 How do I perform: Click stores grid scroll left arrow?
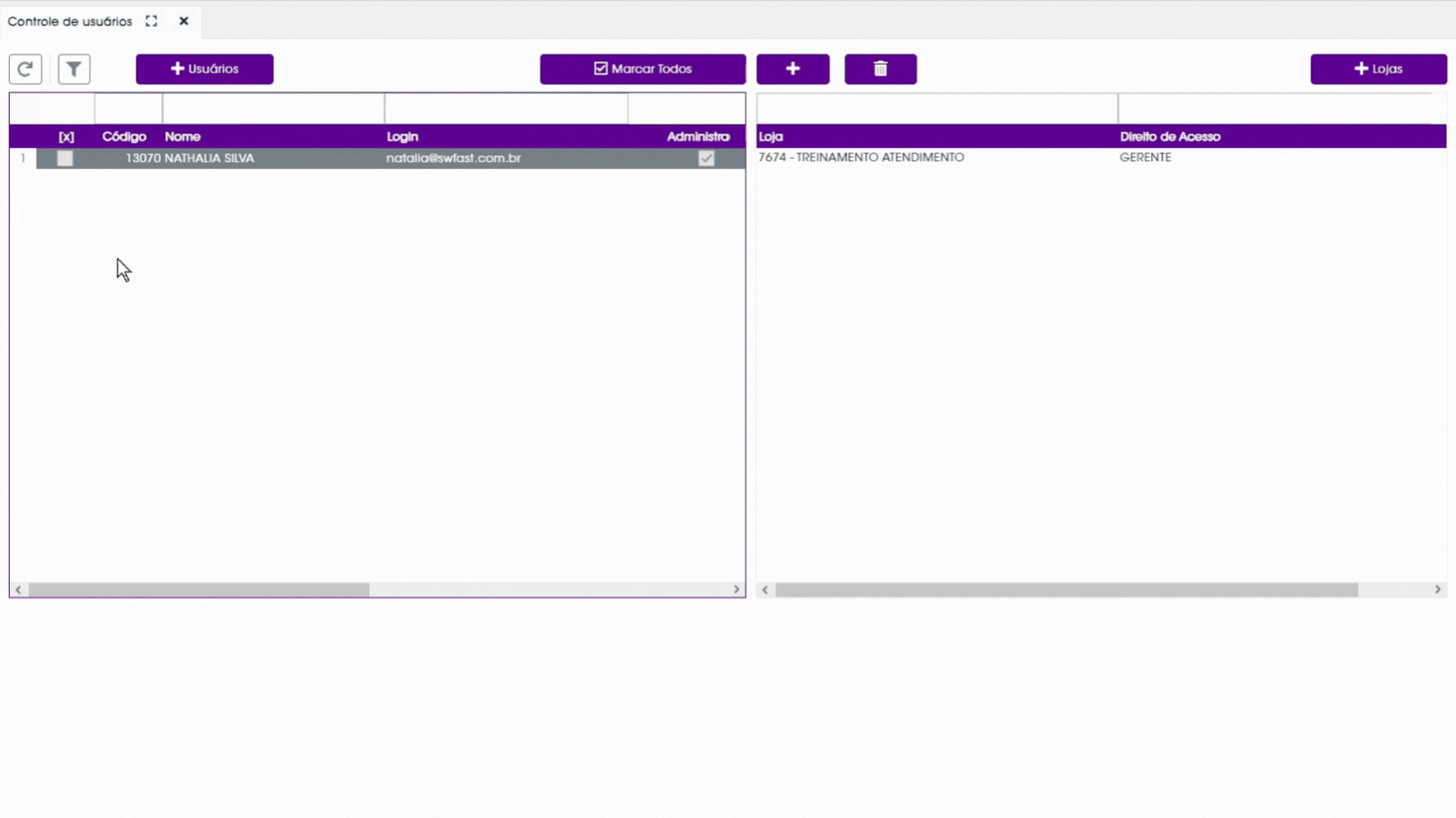pyautogui.click(x=765, y=590)
